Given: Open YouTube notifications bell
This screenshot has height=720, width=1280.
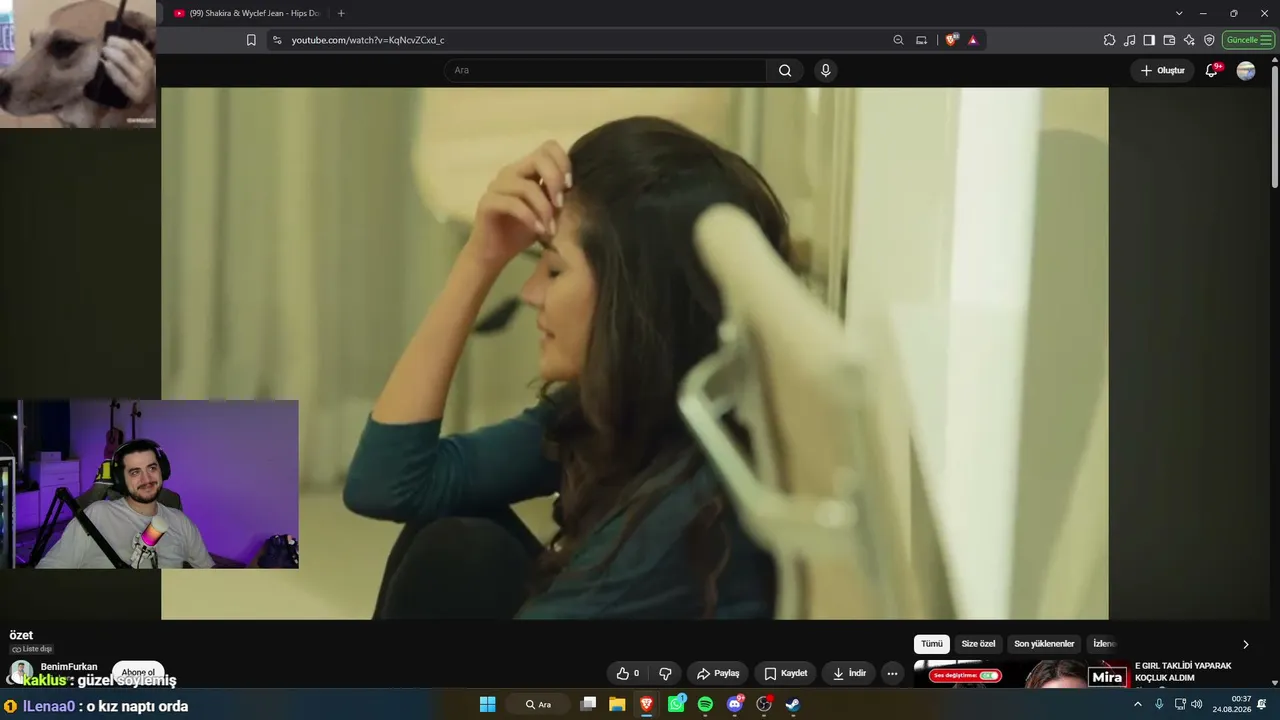Looking at the screenshot, I should coord(1212,70).
